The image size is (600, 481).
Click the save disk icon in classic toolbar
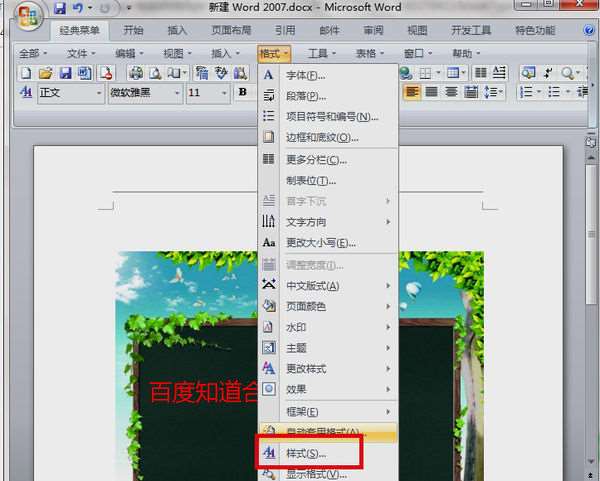tap(66, 73)
